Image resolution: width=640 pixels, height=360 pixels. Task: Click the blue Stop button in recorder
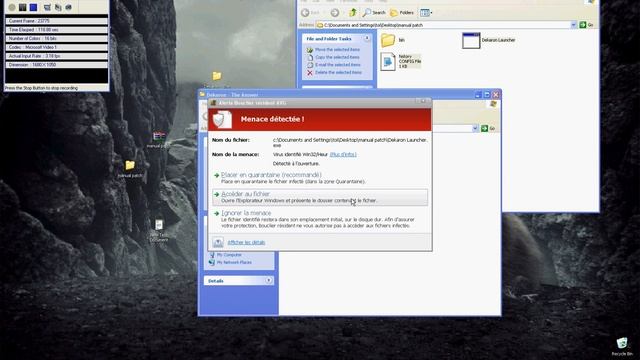(33, 7)
